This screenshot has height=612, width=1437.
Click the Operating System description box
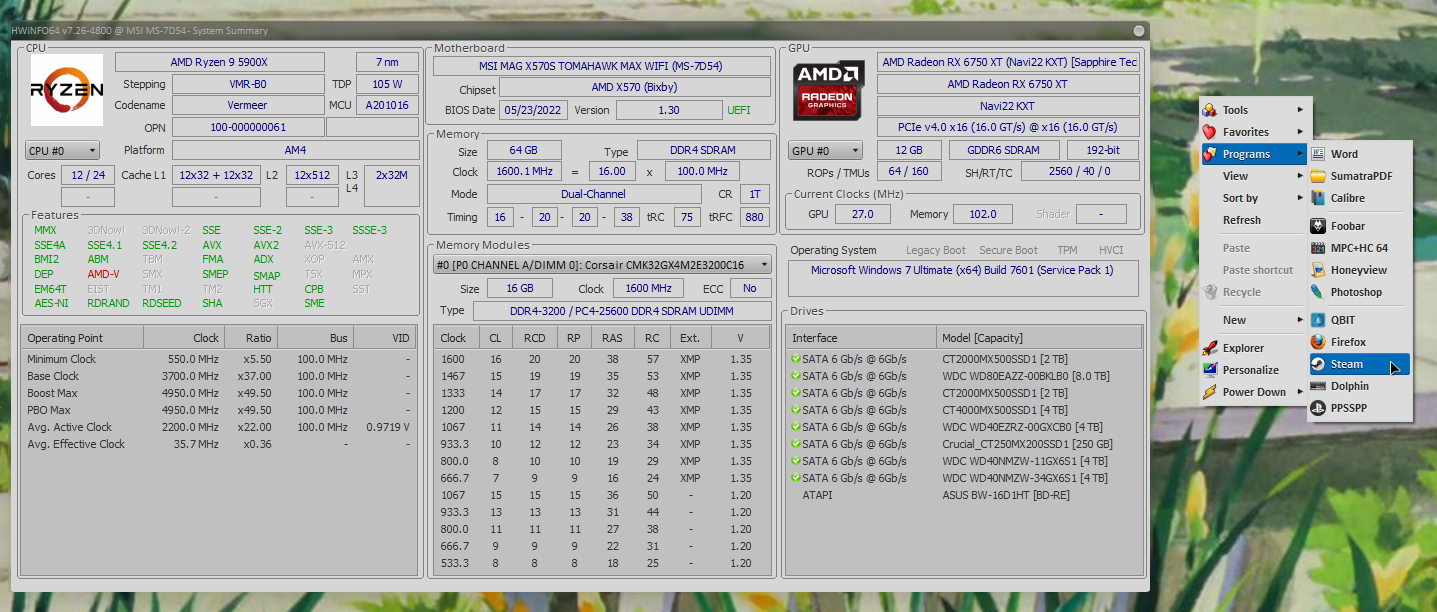coord(963,278)
